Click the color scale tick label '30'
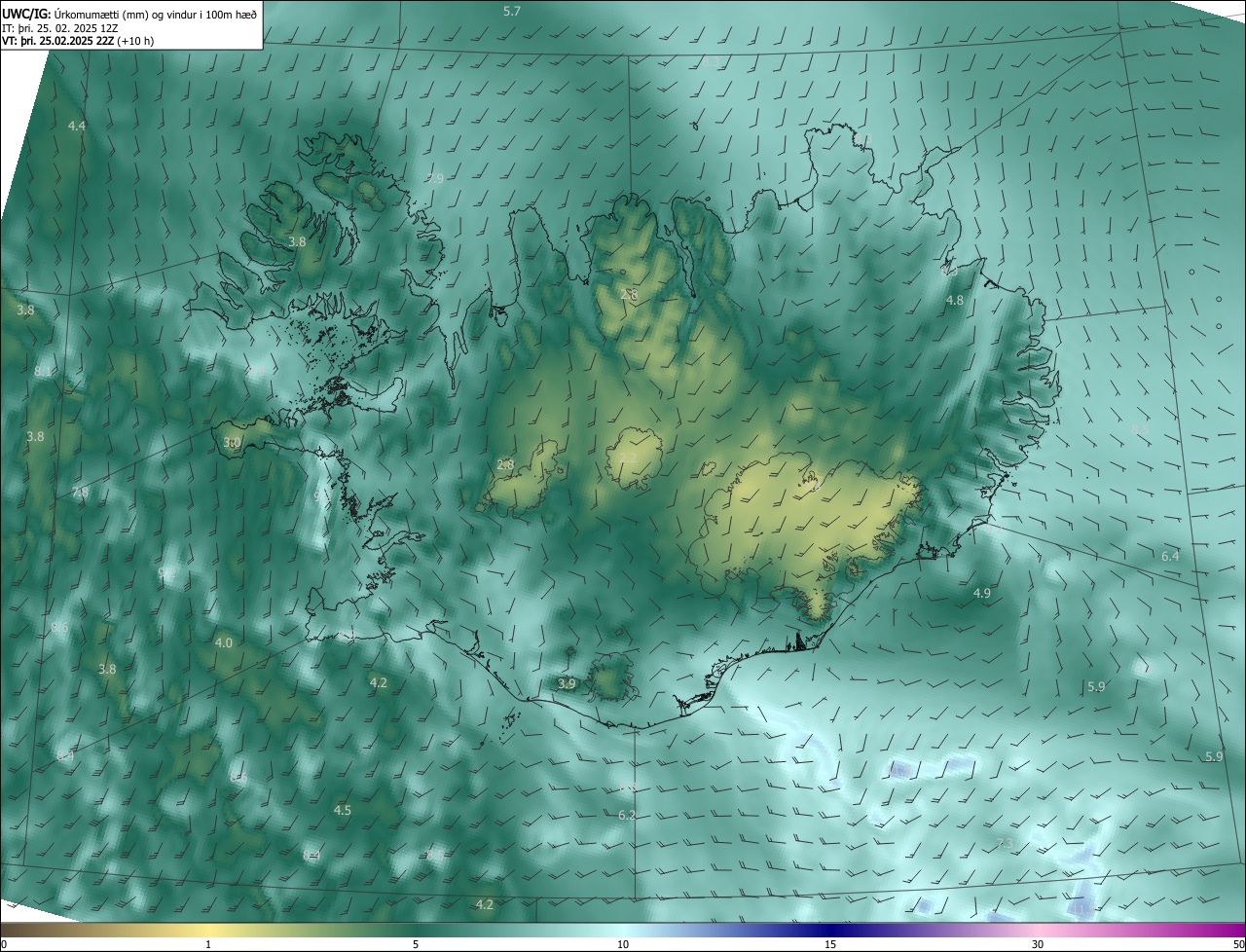This screenshot has height=952, width=1246. 1038,945
